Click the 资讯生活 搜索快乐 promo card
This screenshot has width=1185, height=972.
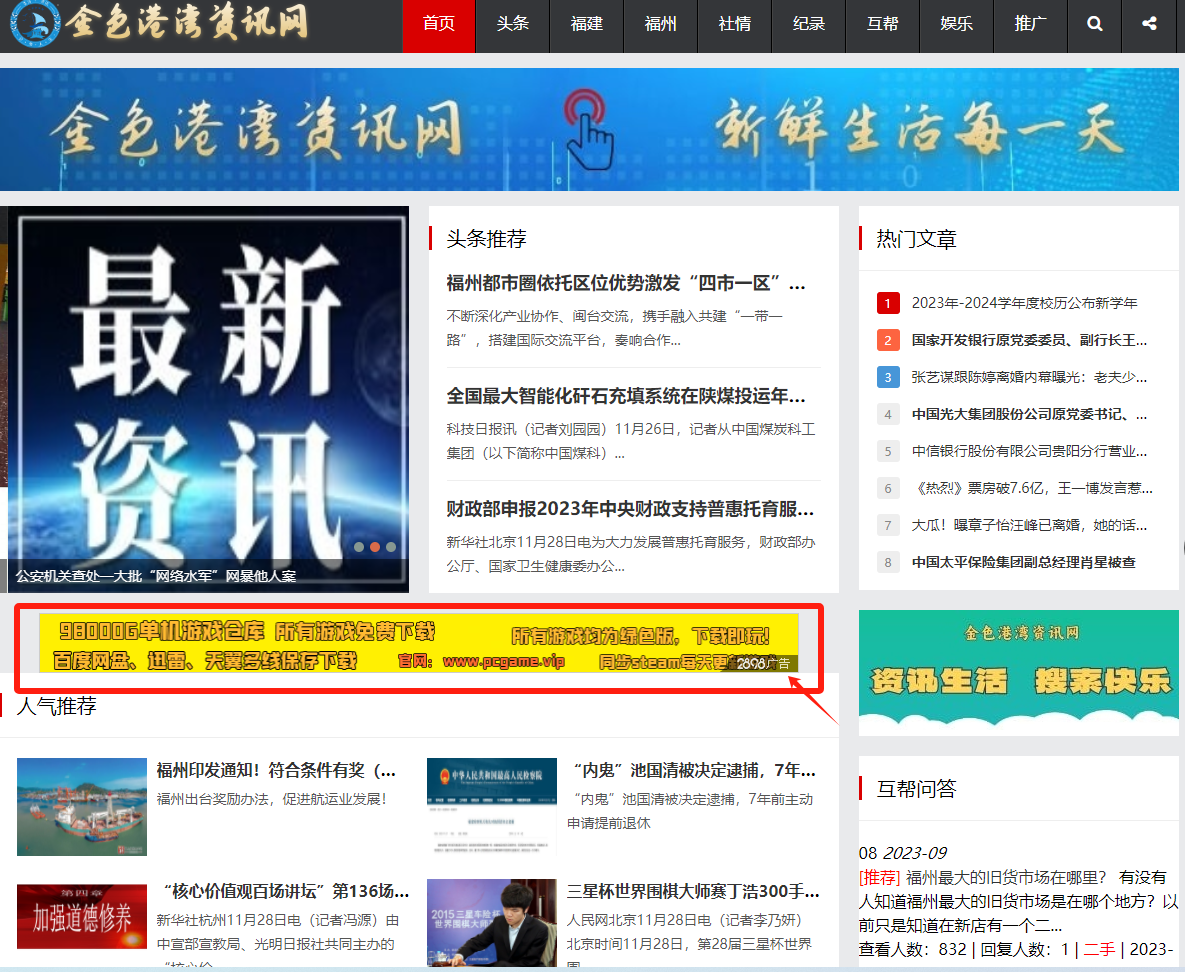[x=1018, y=668]
